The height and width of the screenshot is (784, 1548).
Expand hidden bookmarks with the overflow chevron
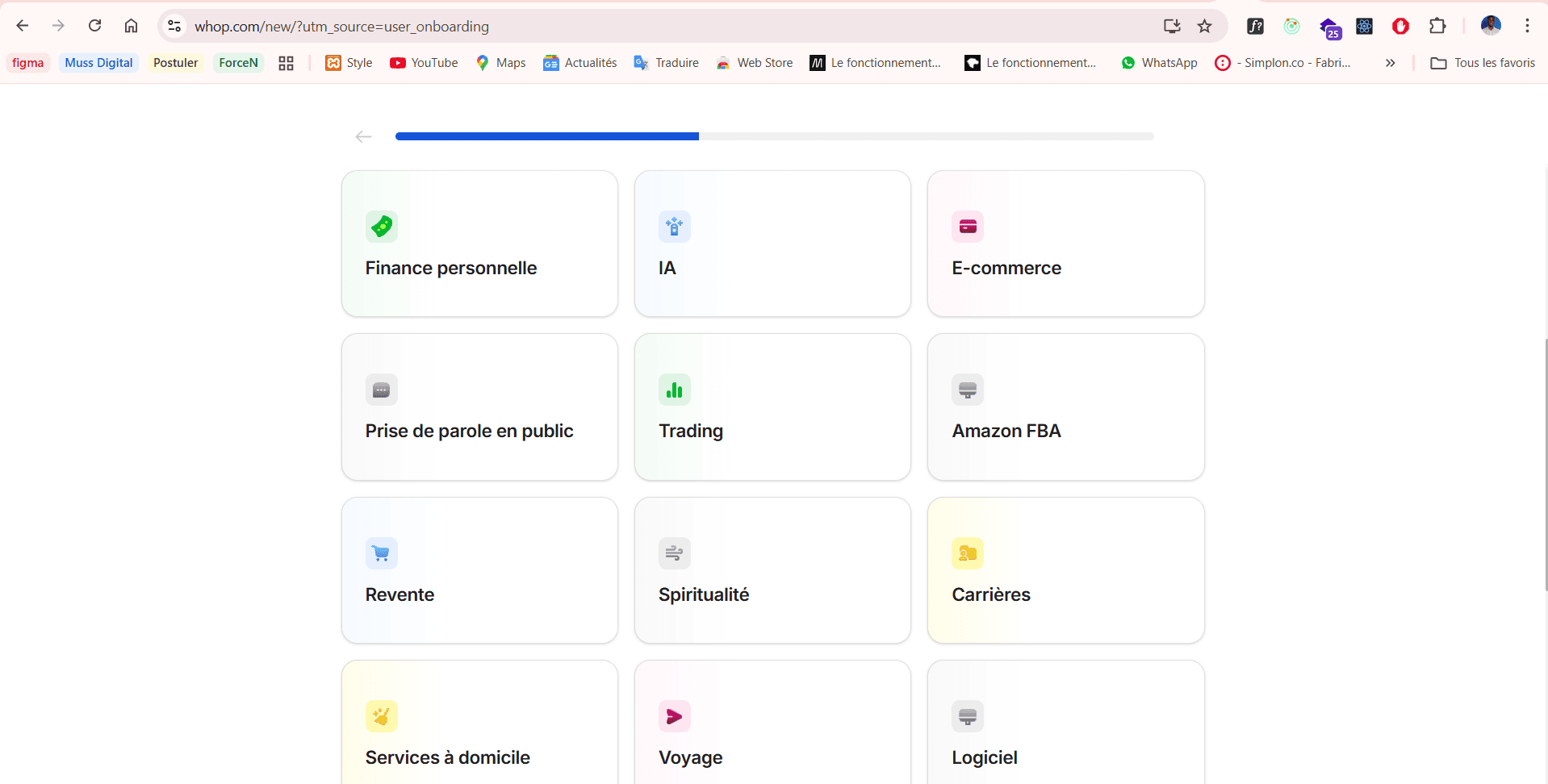(1390, 62)
